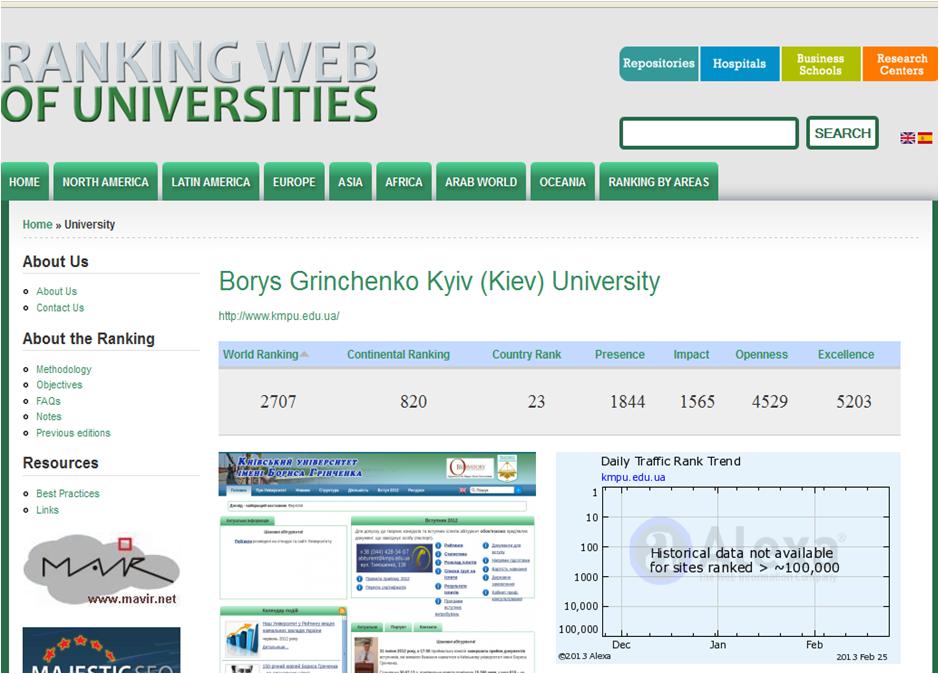Screen dimensions: 939x674
Task: Select North America in navigation bar
Action: pyautogui.click(x=105, y=182)
